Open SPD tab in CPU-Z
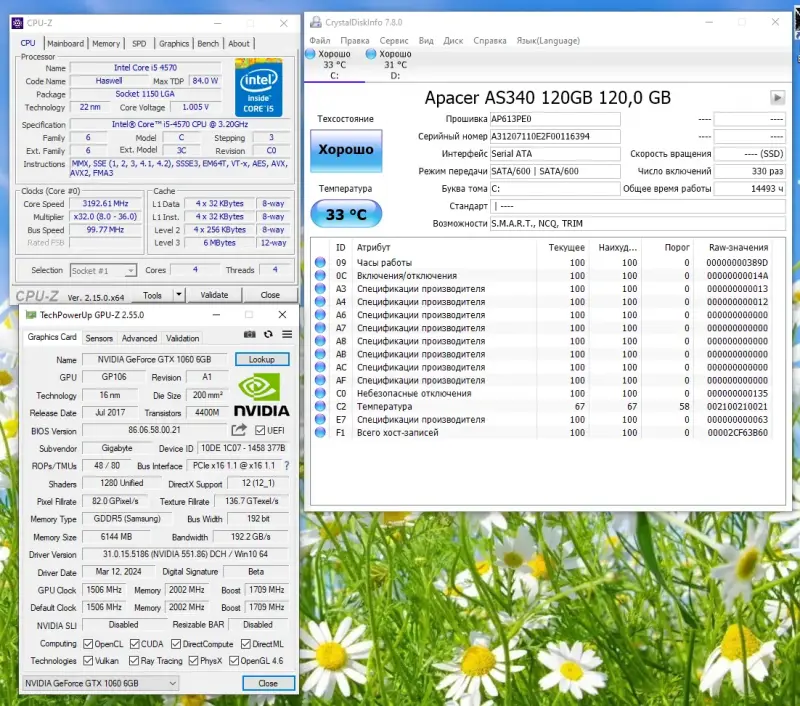The image size is (800, 706). tap(139, 43)
